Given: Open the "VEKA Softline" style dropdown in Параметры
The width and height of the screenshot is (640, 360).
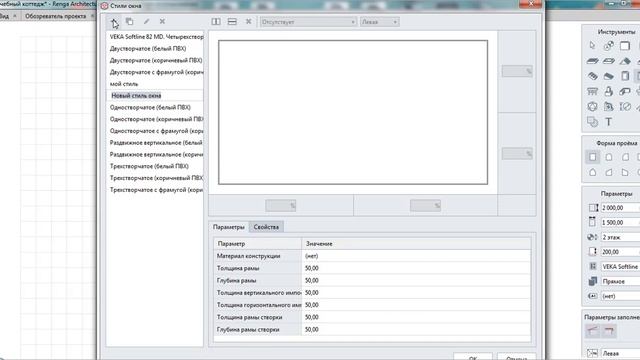Looking at the screenshot, I should tap(620, 267).
